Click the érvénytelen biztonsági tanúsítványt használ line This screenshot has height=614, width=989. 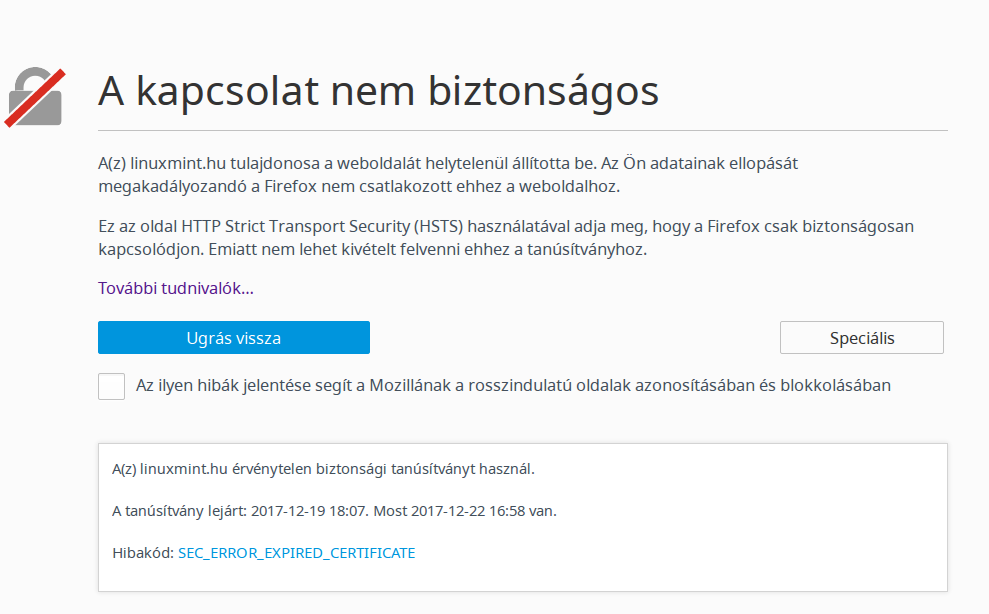coord(323,469)
